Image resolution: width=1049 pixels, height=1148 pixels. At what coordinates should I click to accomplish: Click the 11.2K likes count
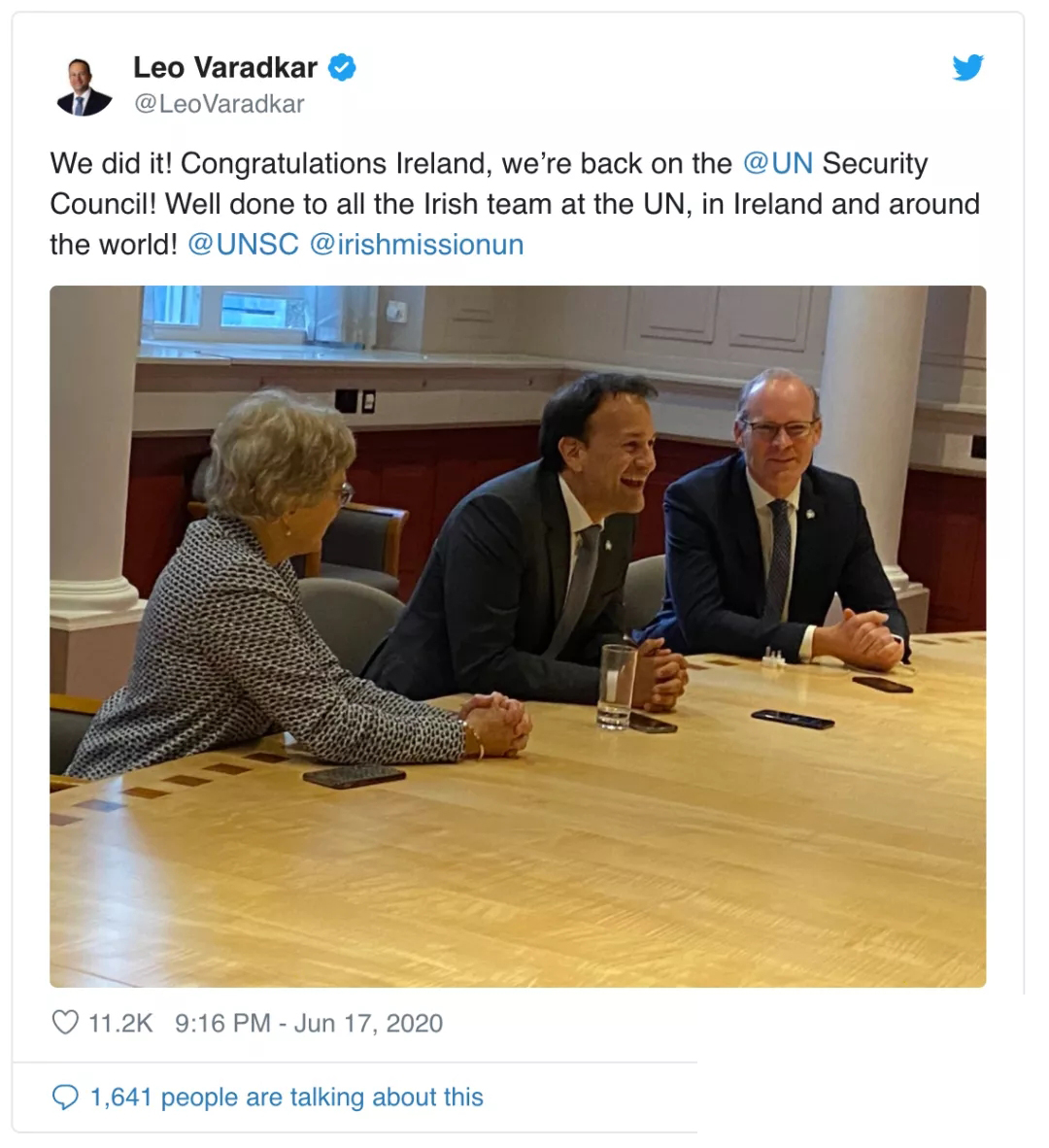pyautogui.click(x=120, y=1023)
